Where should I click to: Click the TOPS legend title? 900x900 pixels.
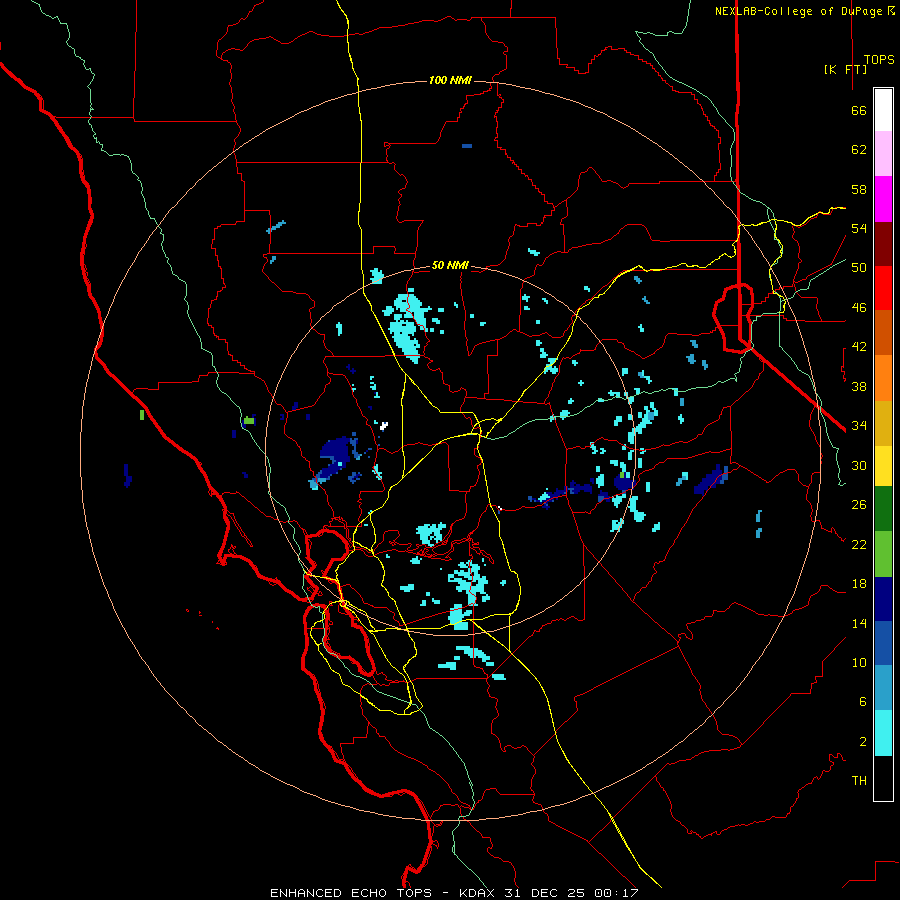tap(879, 59)
